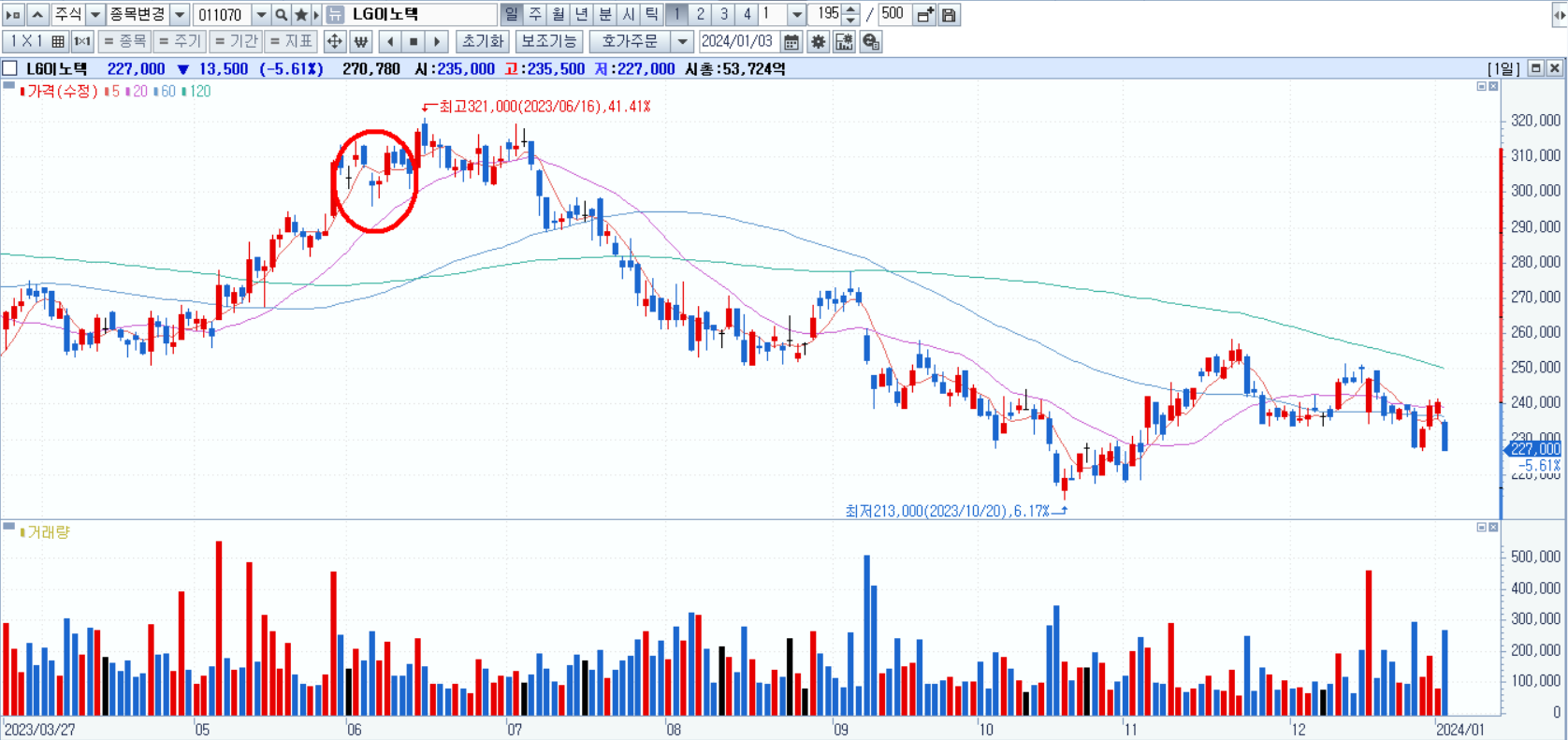Click the 120-day moving average legend
1568x740 pixels.
[196, 91]
